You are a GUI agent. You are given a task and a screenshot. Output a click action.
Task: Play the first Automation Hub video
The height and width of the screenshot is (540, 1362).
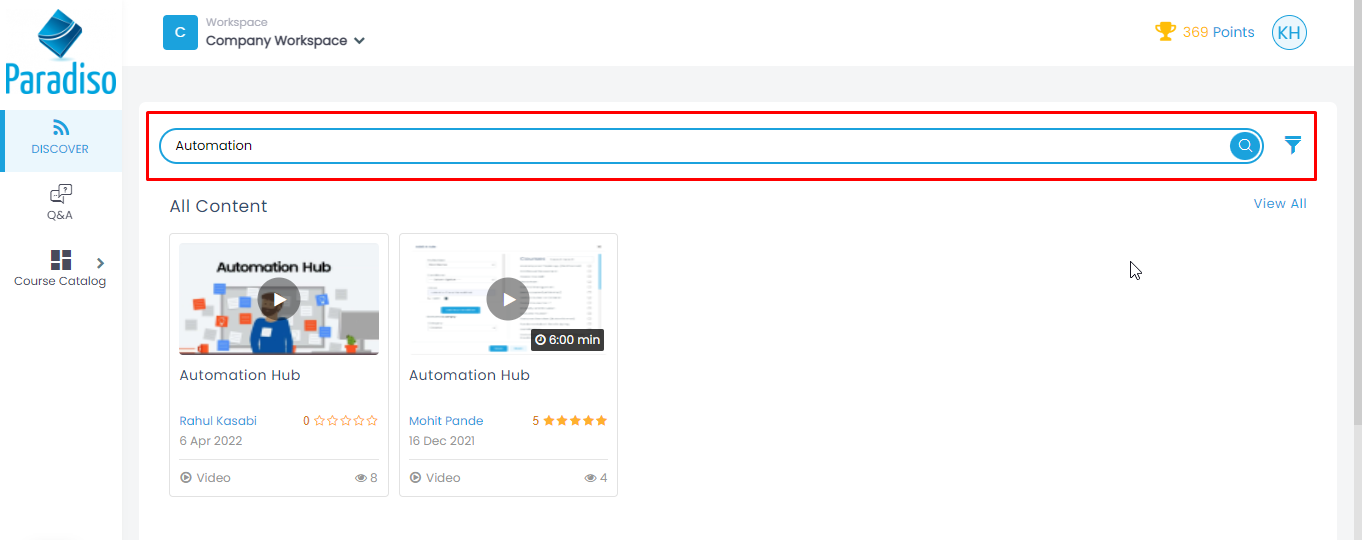[279, 299]
